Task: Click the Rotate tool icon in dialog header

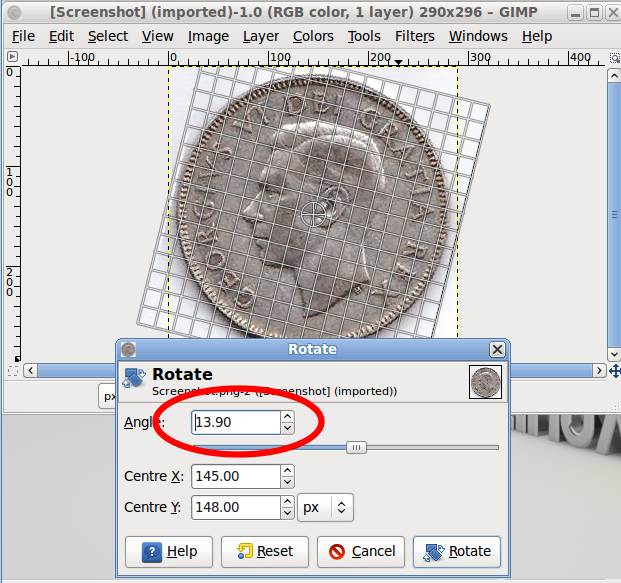Action: click(x=134, y=378)
